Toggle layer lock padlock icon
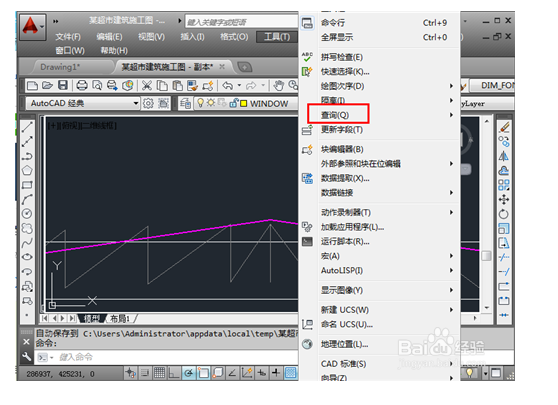558x405 pixels. point(233,103)
